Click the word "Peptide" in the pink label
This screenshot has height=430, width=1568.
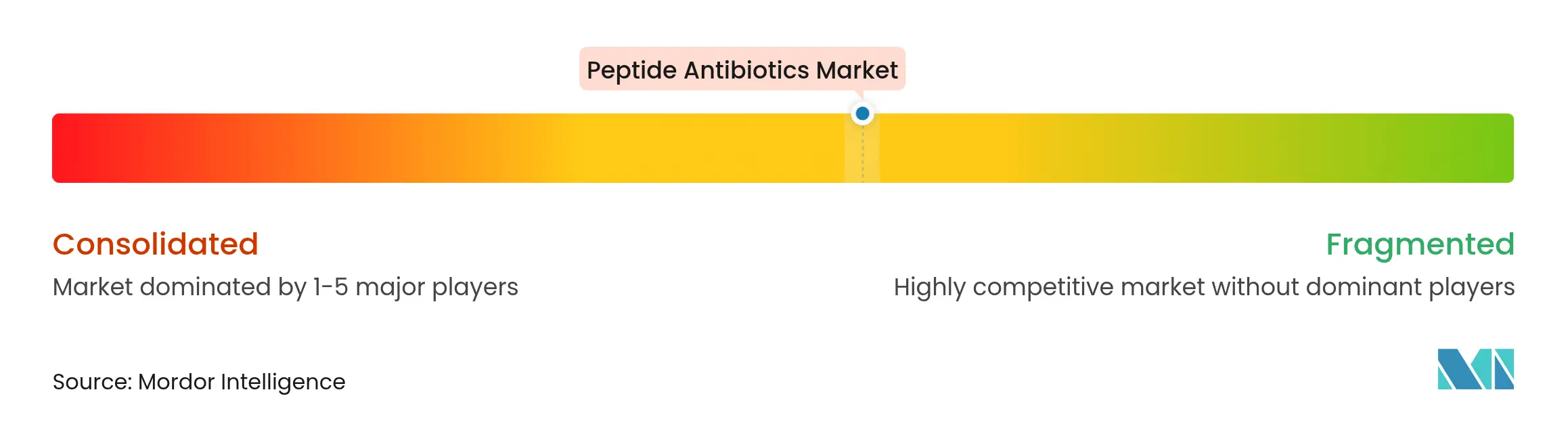click(631, 70)
